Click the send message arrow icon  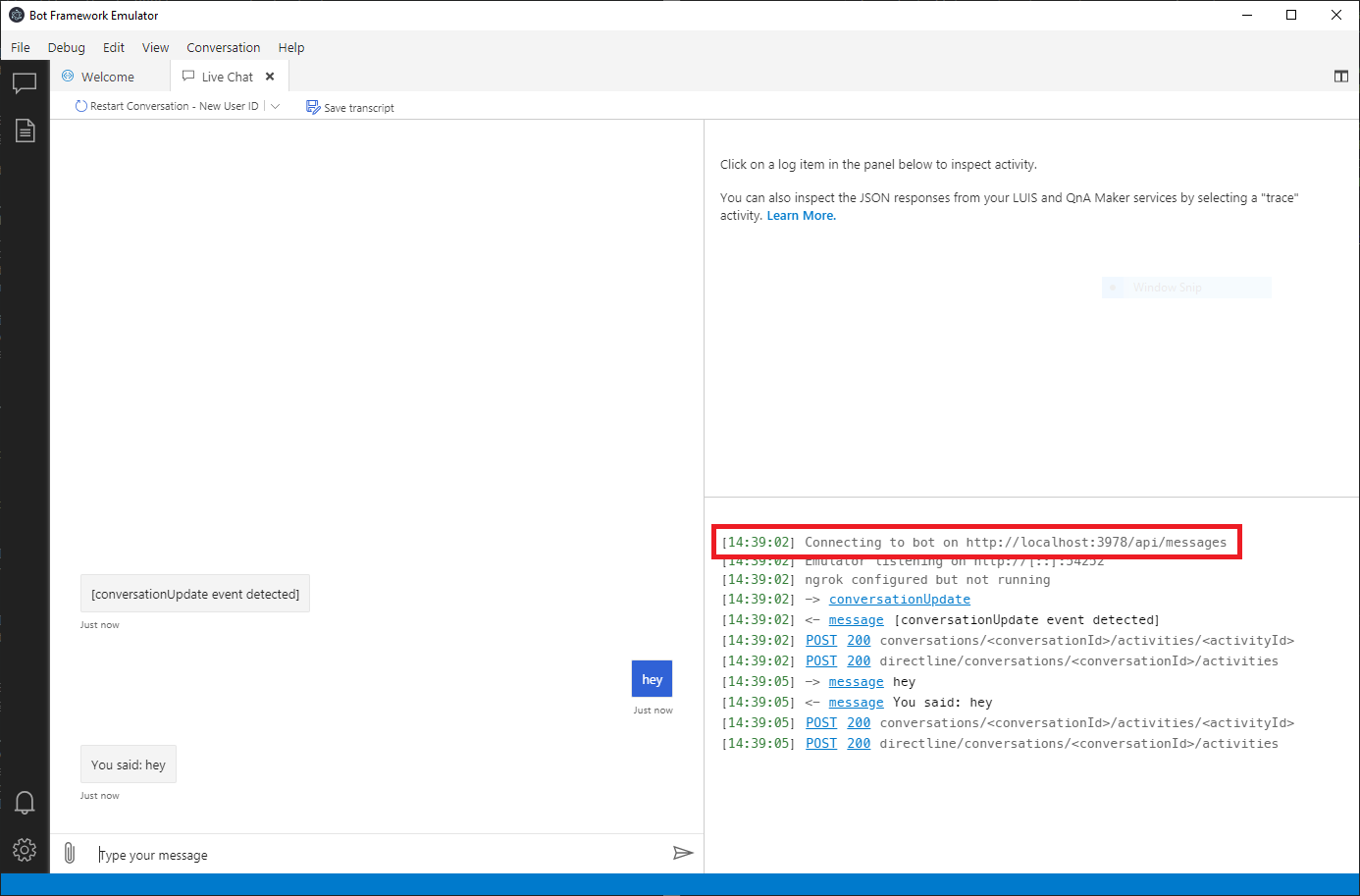pos(683,853)
